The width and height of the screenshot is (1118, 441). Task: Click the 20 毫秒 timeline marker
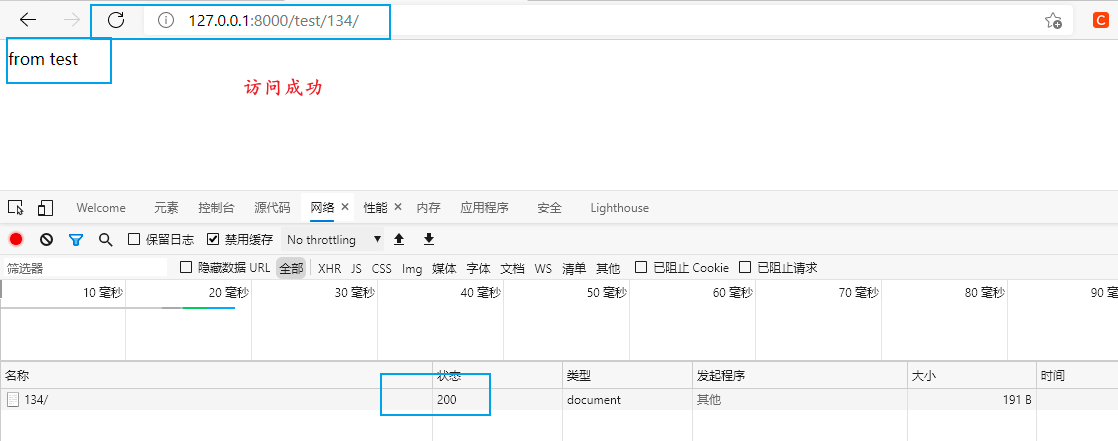click(229, 292)
